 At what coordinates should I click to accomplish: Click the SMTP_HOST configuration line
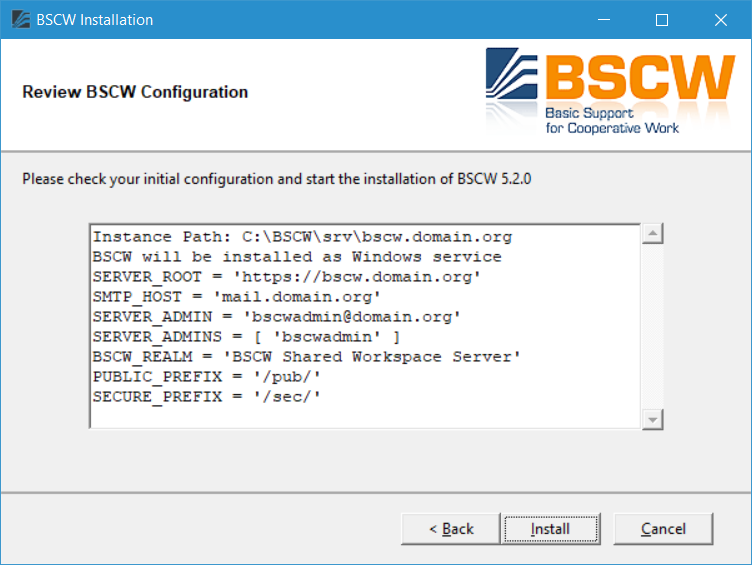coord(236,297)
